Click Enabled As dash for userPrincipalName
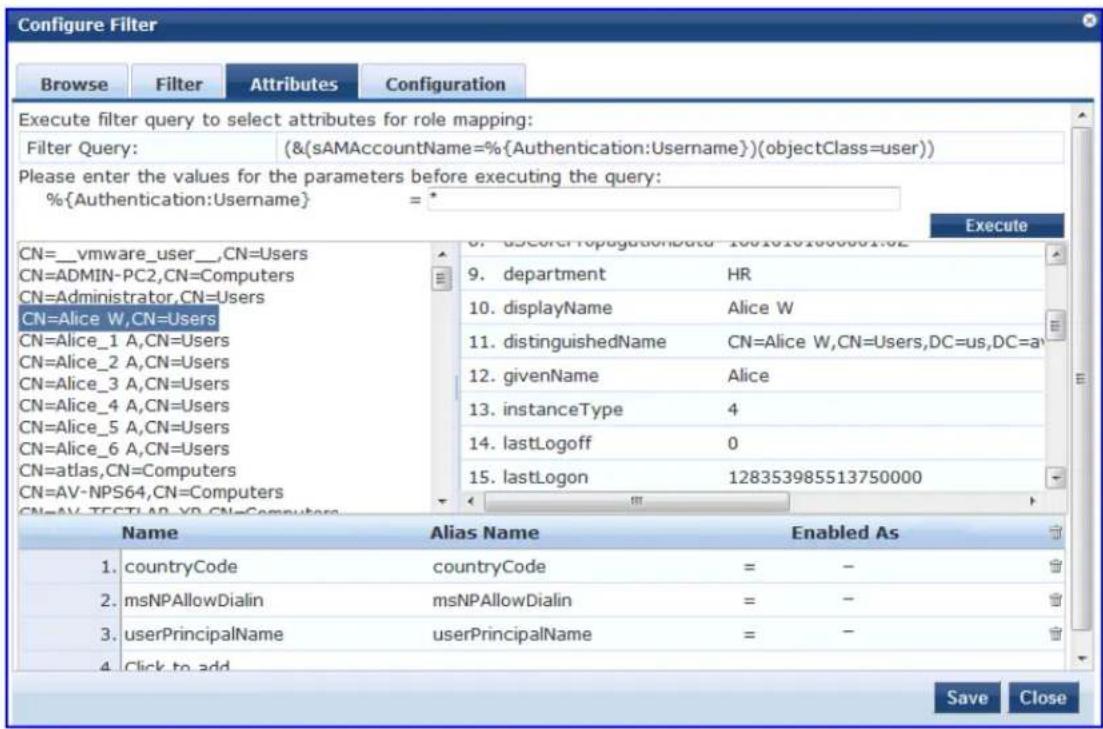The width and height of the screenshot is (1103, 729). pyautogui.click(x=848, y=633)
